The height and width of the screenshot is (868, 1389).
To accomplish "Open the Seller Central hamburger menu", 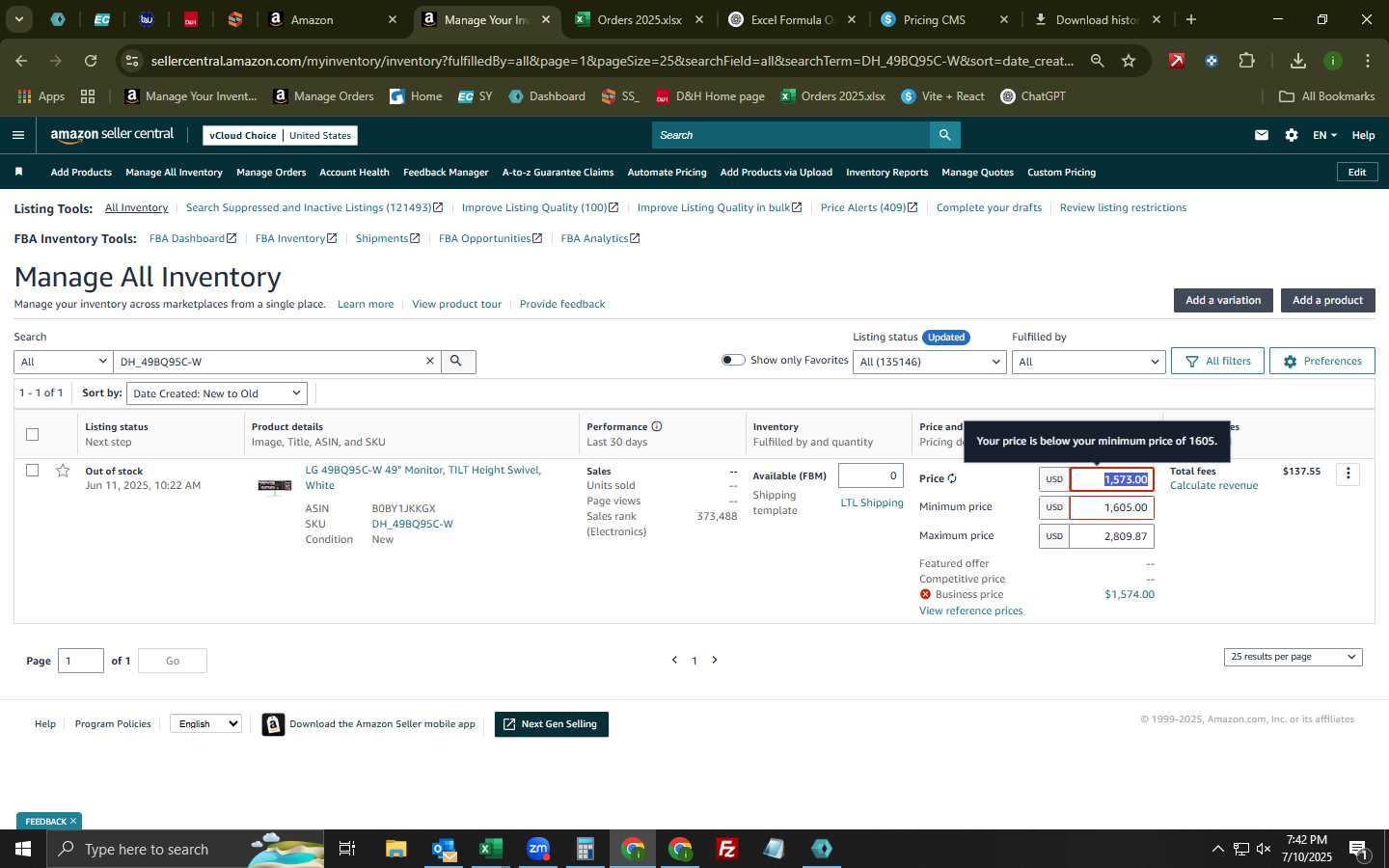I will coord(18,135).
